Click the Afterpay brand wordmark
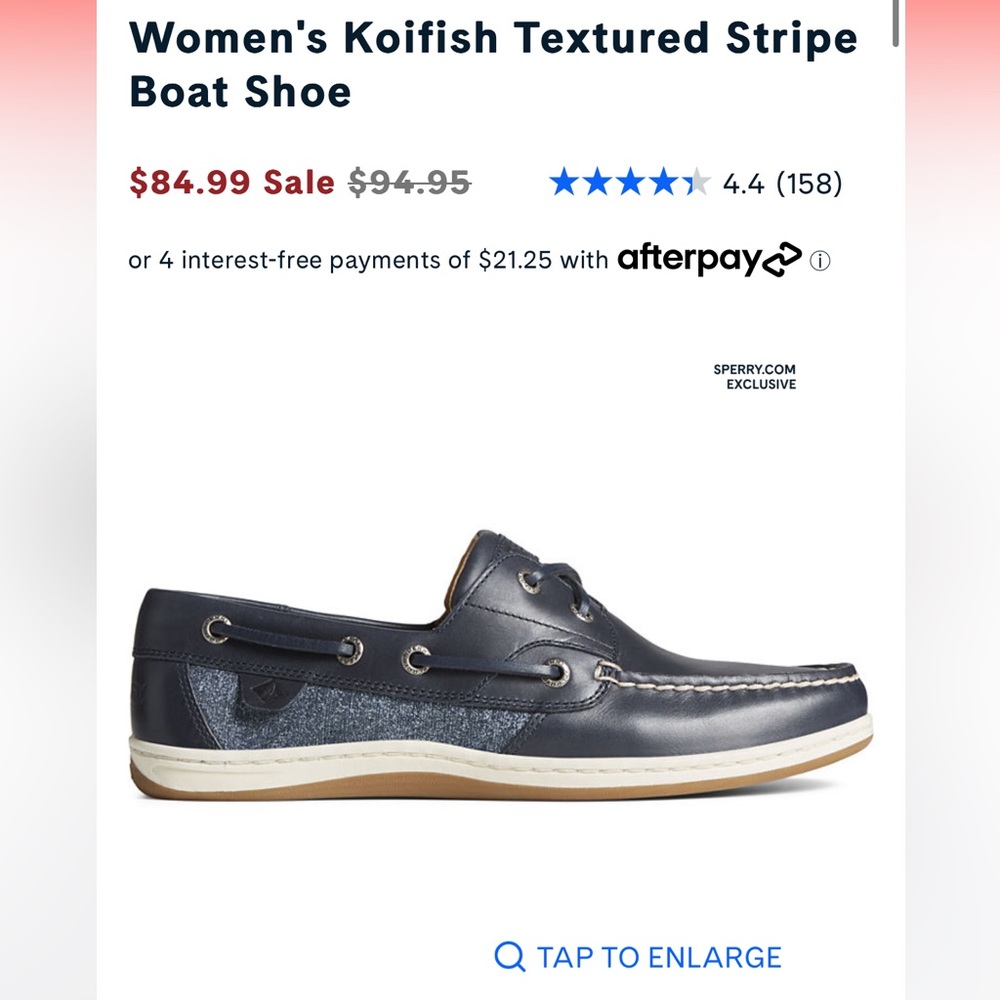This screenshot has height=1000, width=1000. tap(690, 258)
